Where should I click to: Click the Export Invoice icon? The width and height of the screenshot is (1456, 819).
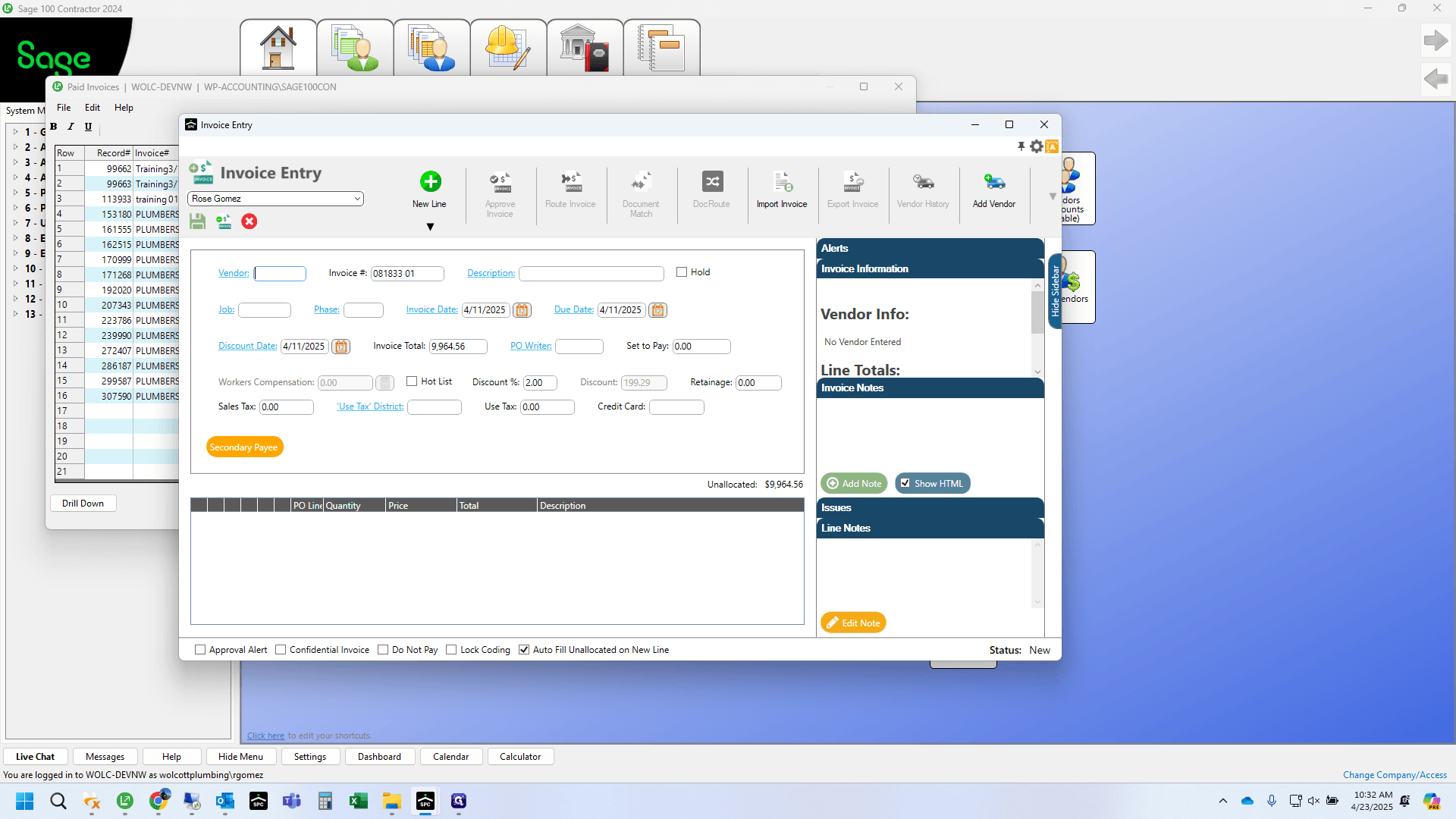tap(852, 182)
